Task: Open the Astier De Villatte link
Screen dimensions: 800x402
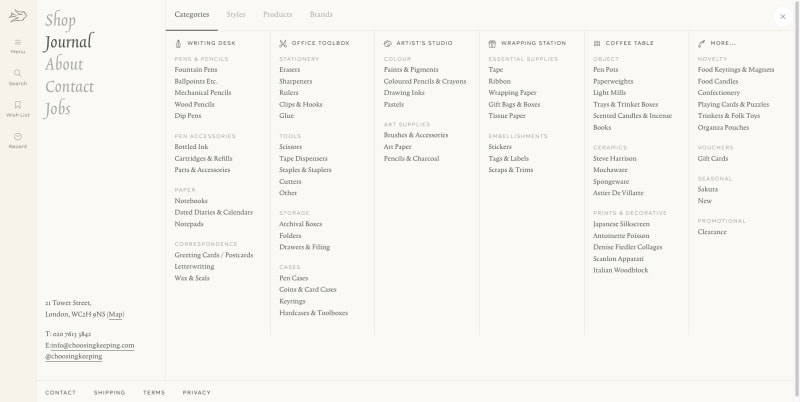Action: pos(618,193)
